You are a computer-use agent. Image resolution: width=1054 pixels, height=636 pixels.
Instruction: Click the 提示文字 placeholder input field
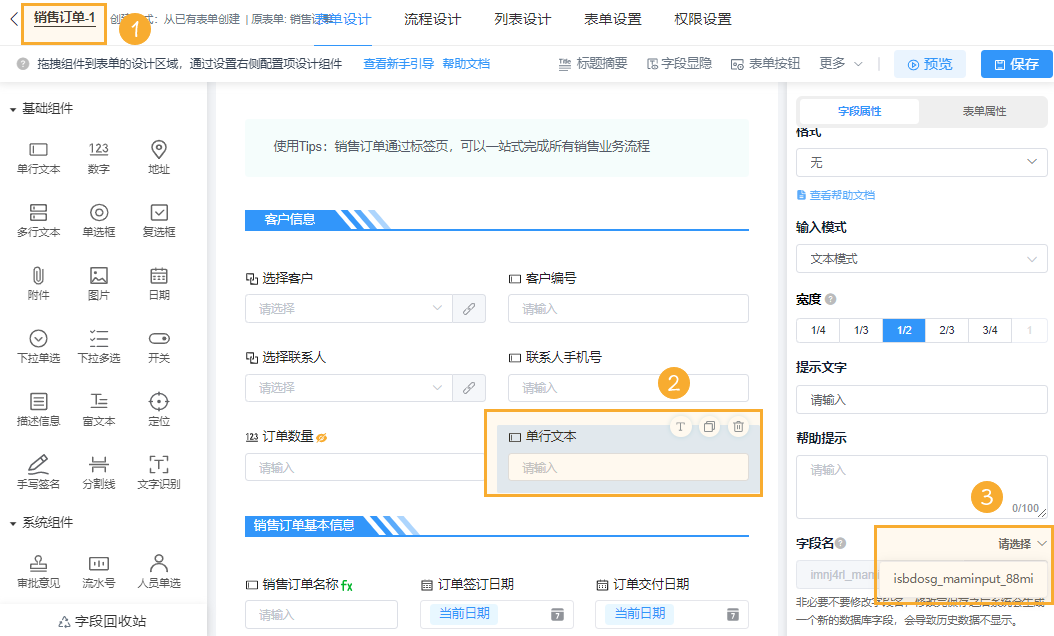point(920,401)
